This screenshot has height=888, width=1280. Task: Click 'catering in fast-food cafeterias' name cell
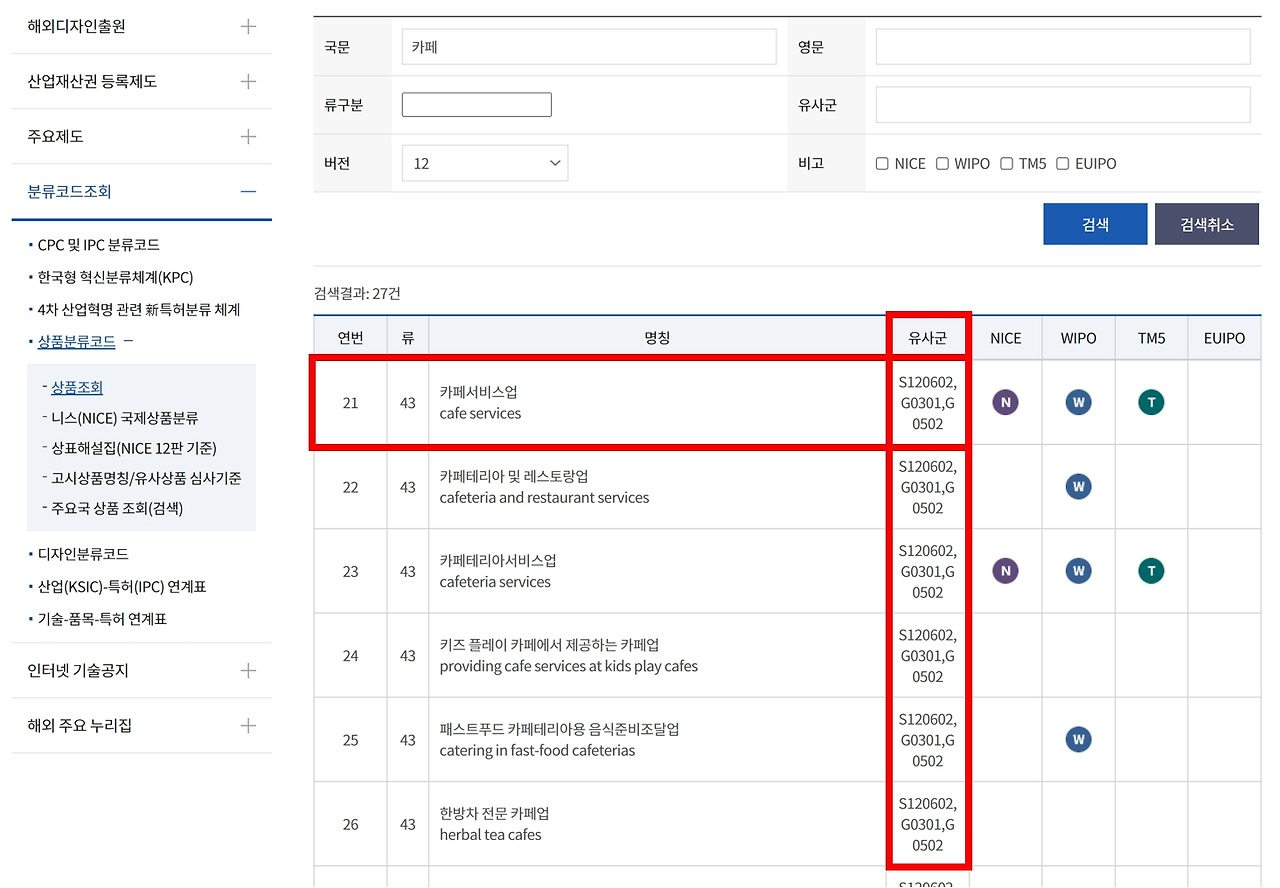click(x=657, y=740)
